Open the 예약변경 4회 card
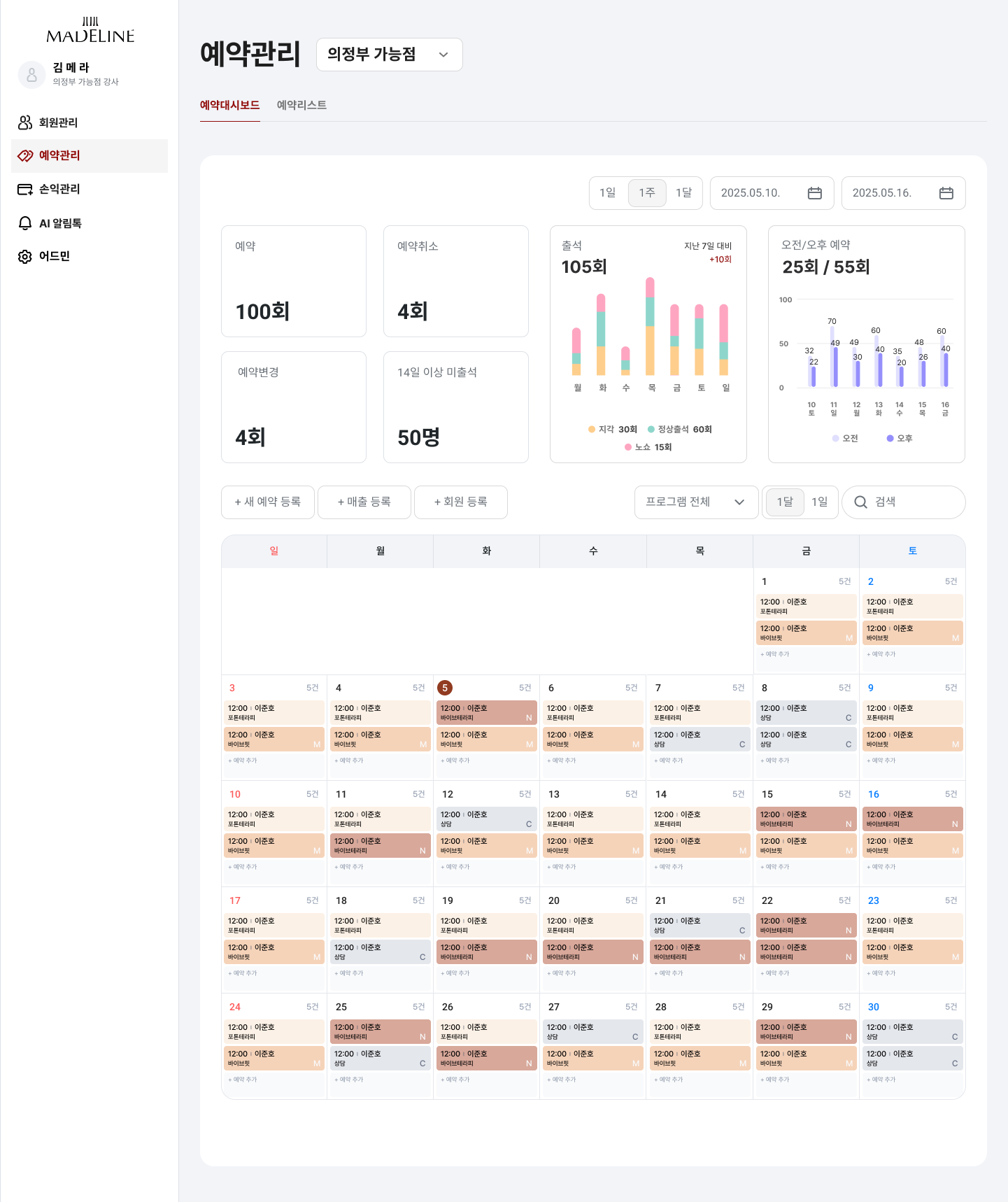 coord(294,407)
